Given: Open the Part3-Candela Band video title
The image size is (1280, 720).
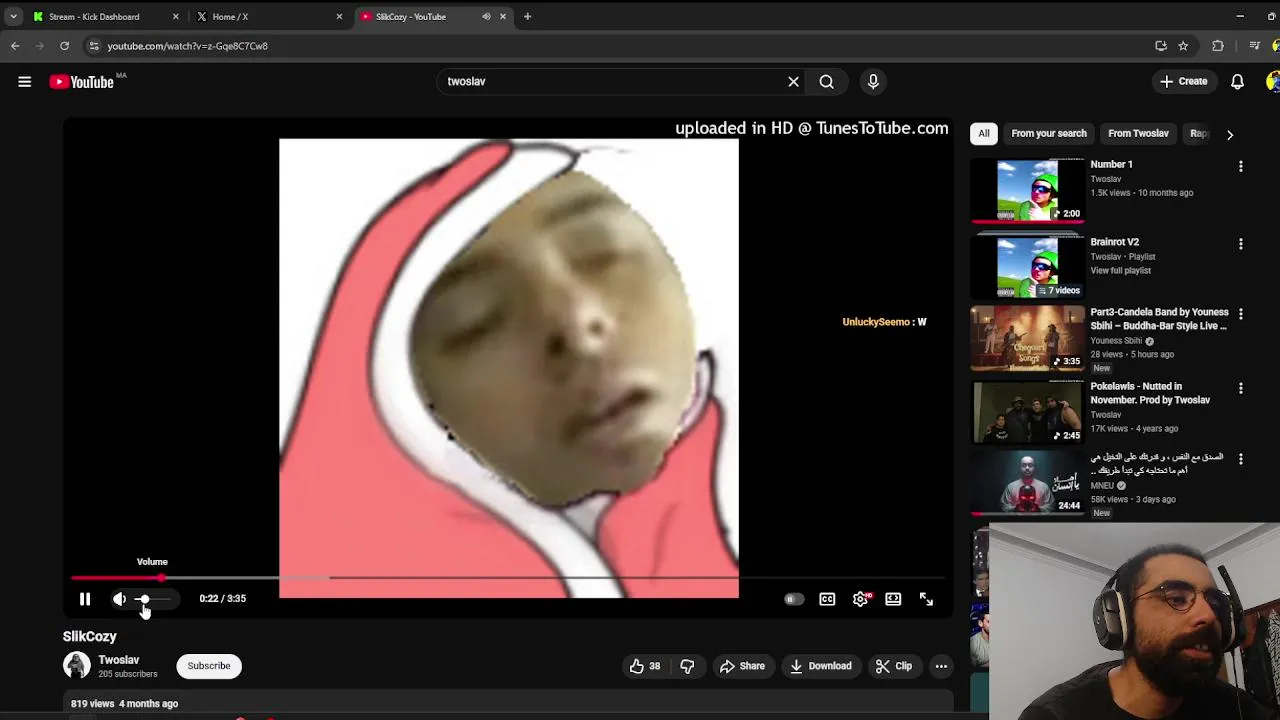Looking at the screenshot, I should (1159, 319).
